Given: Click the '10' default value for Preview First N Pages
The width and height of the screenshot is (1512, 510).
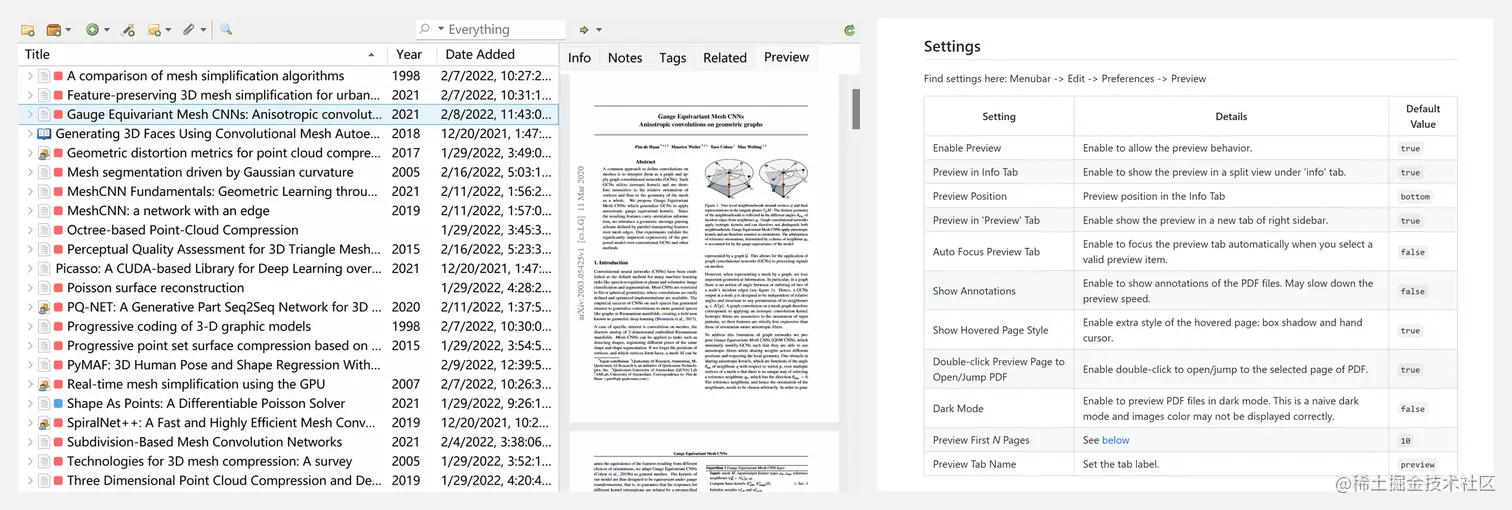Looking at the screenshot, I should (1406, 440).
